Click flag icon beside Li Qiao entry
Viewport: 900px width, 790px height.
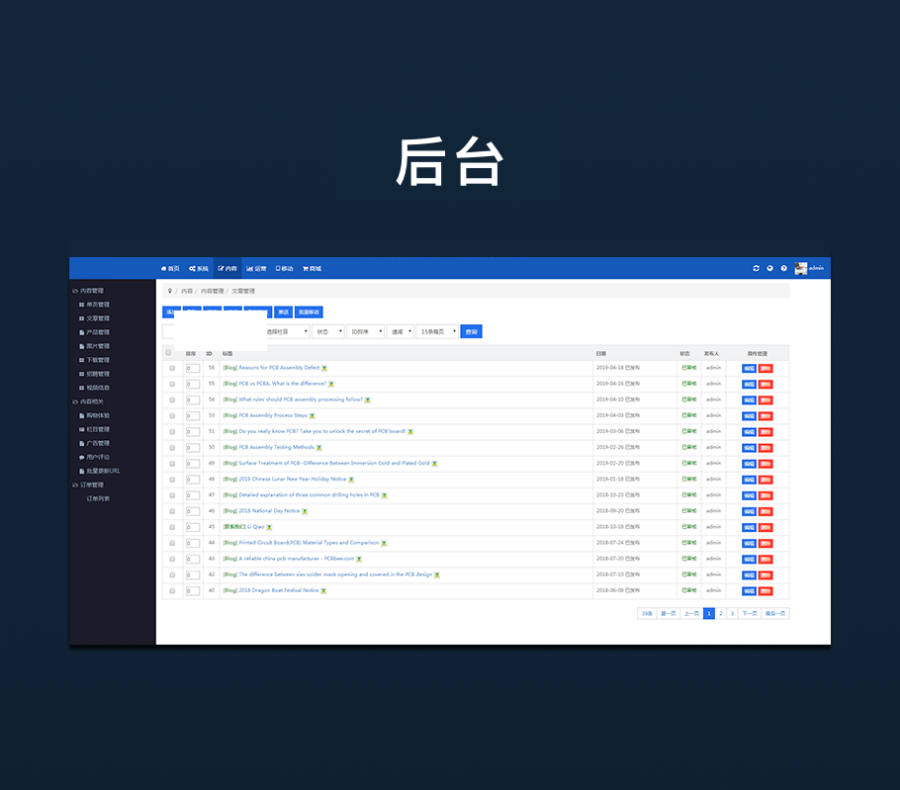coord(269,527)
